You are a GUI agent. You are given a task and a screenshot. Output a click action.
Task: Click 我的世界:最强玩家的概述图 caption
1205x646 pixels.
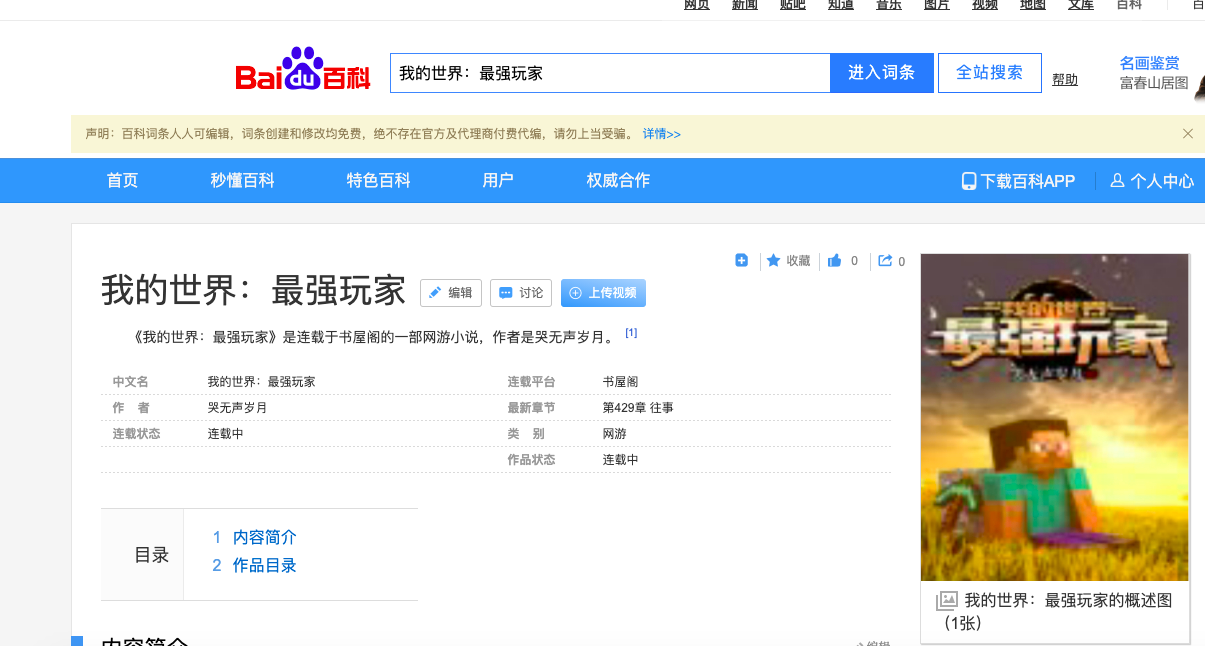click(x=1054, y=611)
